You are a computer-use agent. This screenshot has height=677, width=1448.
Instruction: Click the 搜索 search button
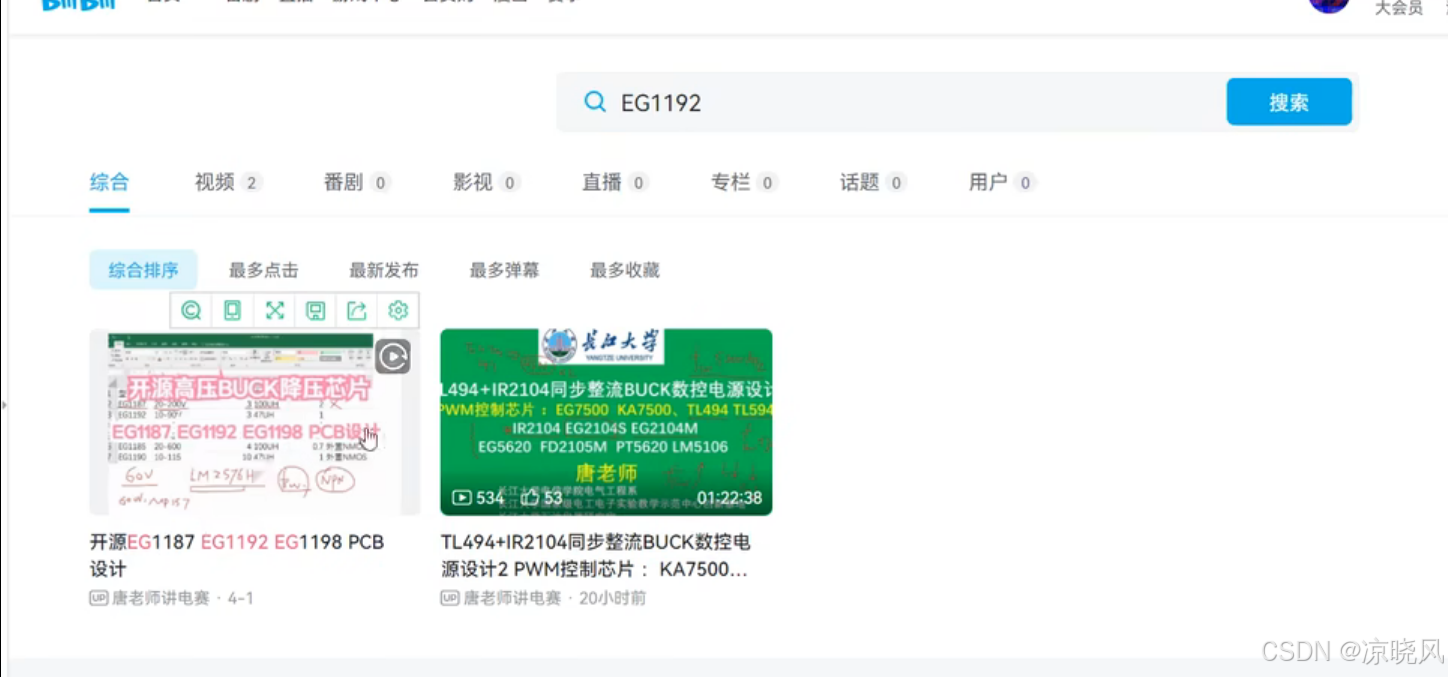click(1289, 102)
